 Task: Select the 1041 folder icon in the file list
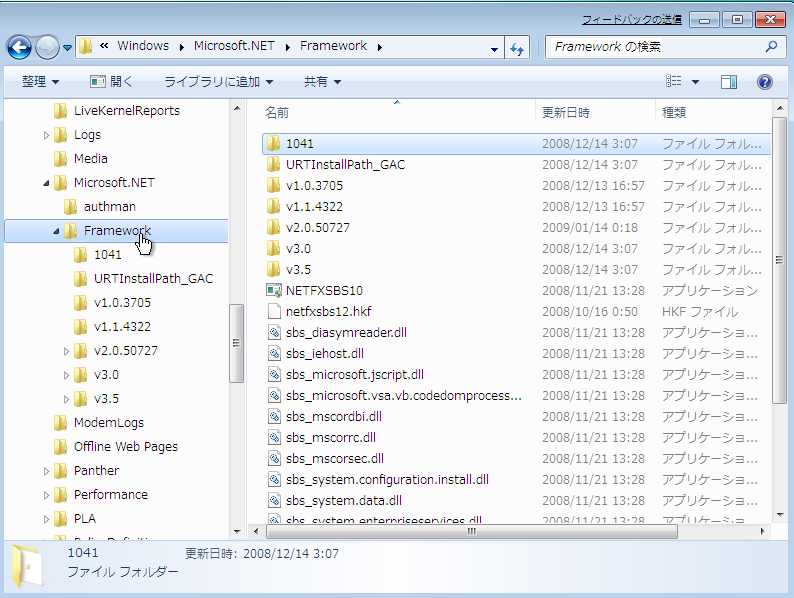click(x=273, y=144)
